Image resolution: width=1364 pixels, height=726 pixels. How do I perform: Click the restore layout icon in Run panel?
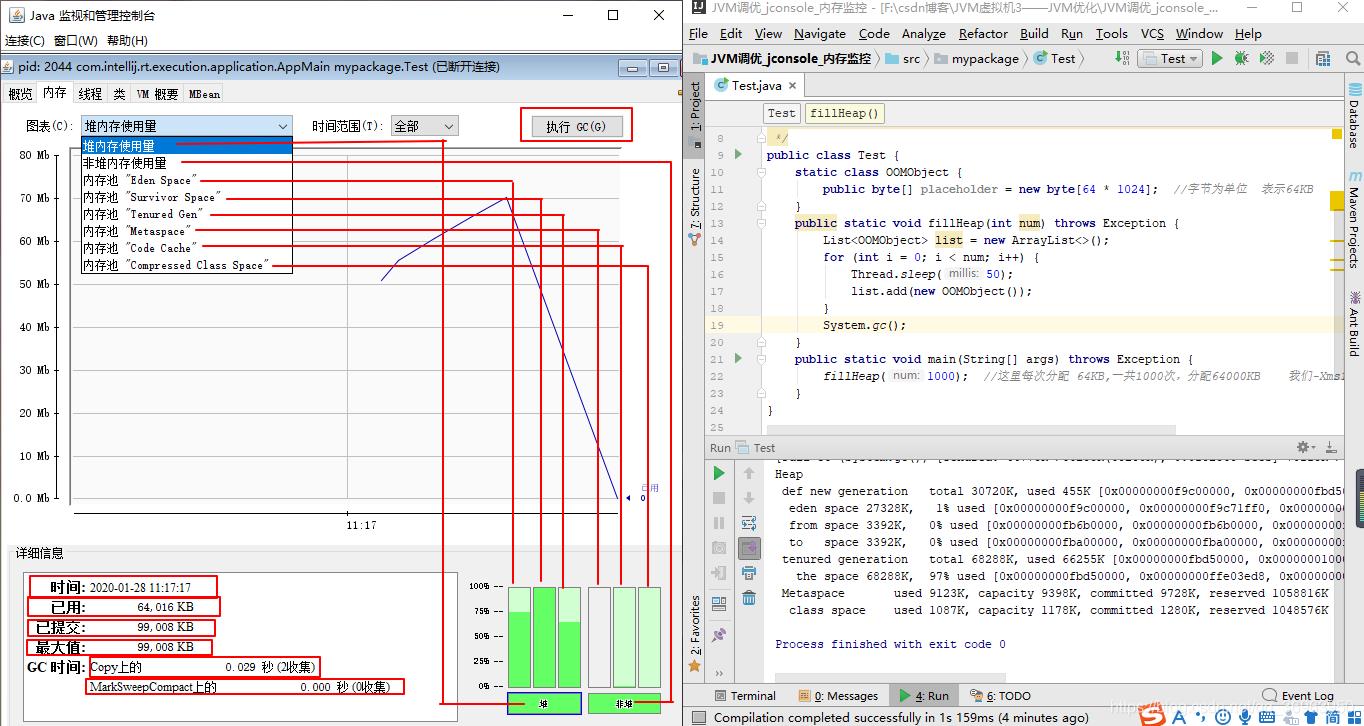(x=719, y=604)
